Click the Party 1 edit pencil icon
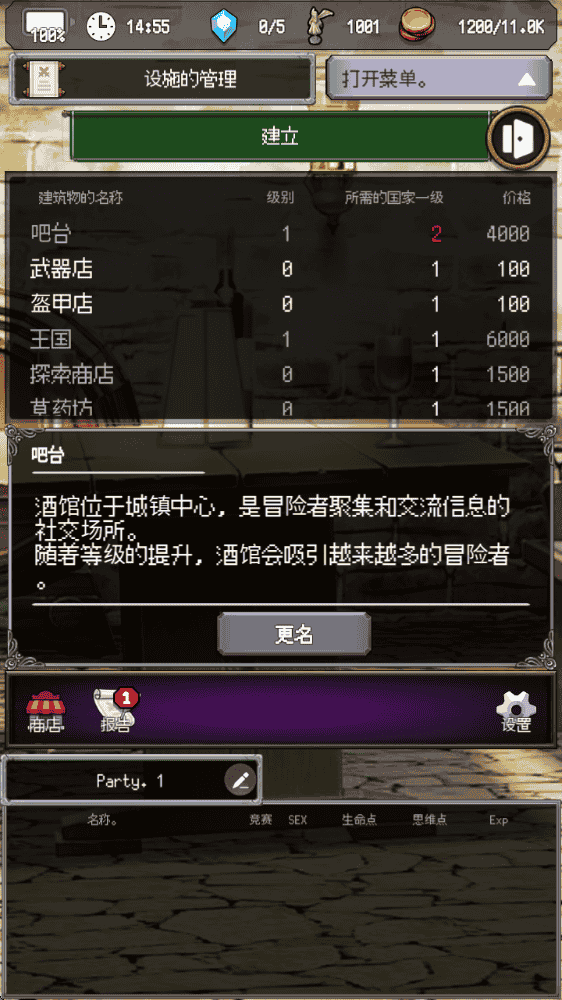The width and height of the screenshot is (562, 1000). [x=240, y=781]
